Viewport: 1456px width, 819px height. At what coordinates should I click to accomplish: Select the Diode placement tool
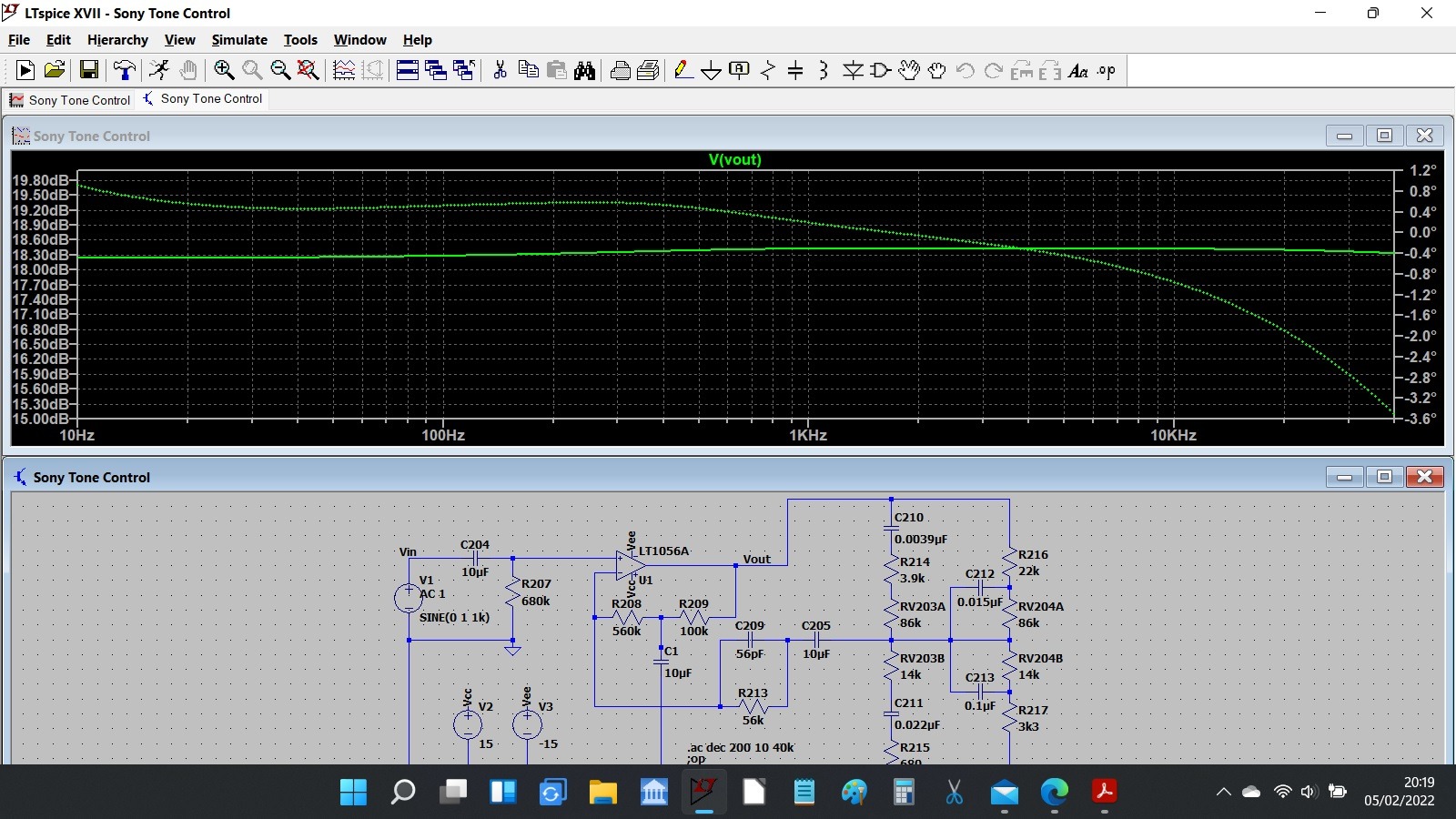[853, 70]
